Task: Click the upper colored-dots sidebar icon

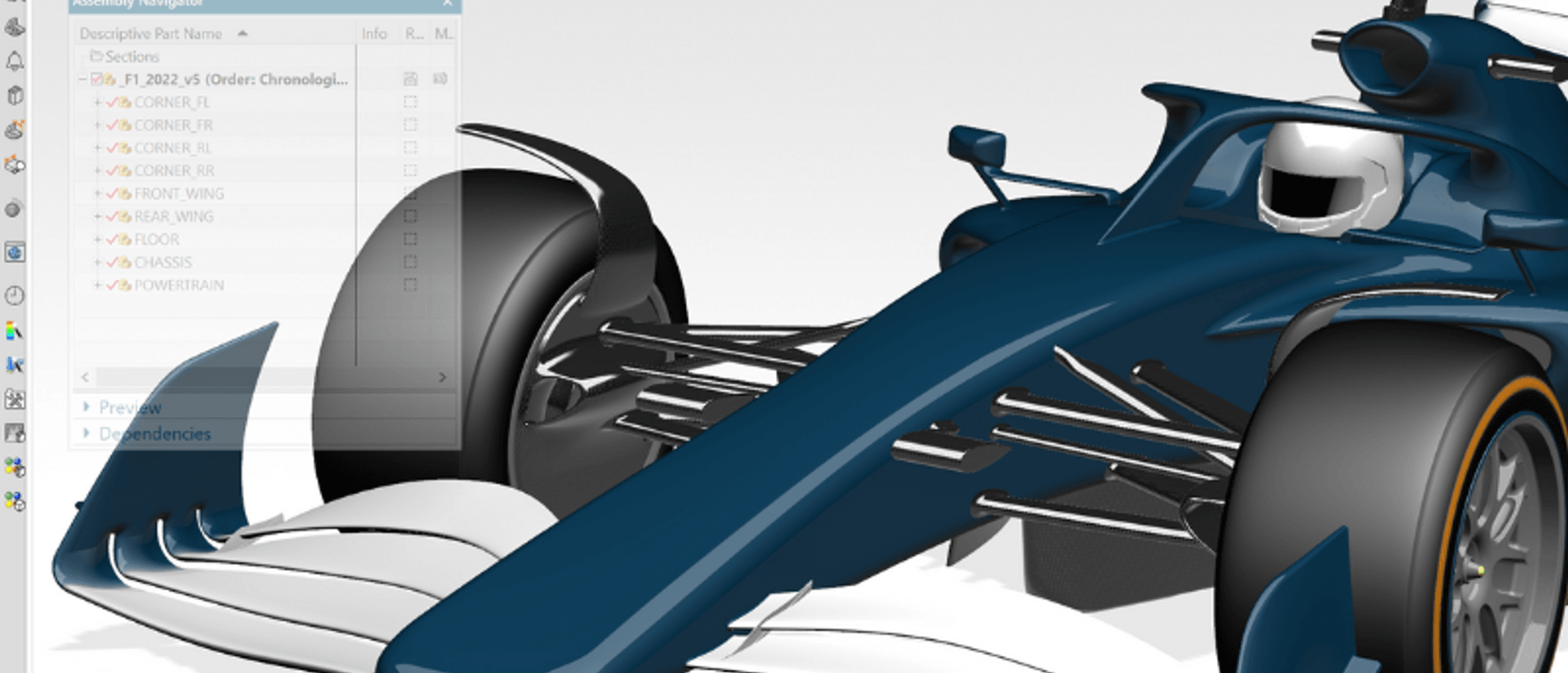Action: (15, 467)
